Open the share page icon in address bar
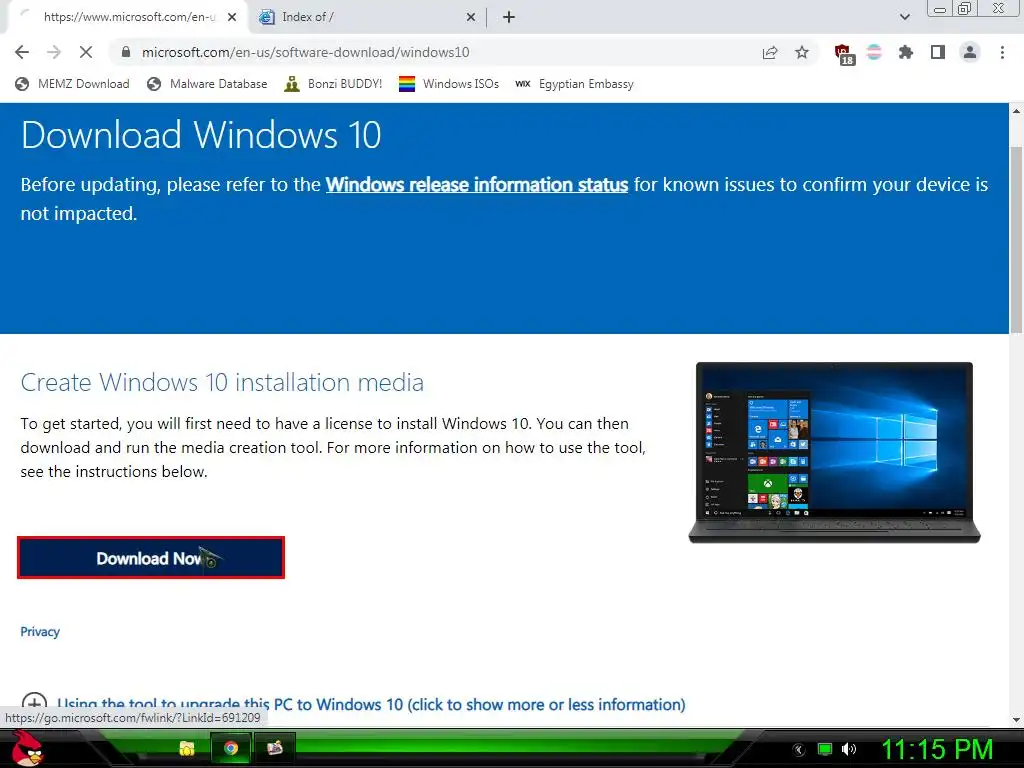 click(x=770, y=53)
